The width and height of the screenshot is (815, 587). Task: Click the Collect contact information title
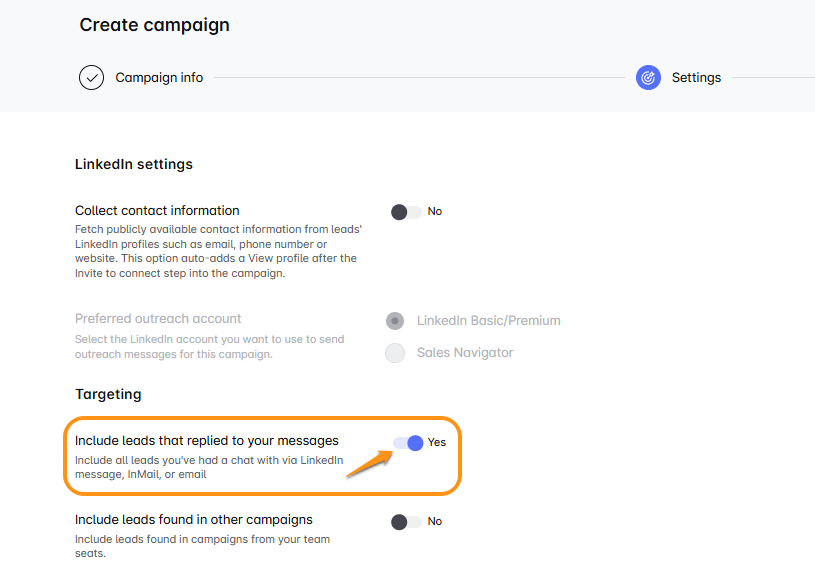point(157,211)
